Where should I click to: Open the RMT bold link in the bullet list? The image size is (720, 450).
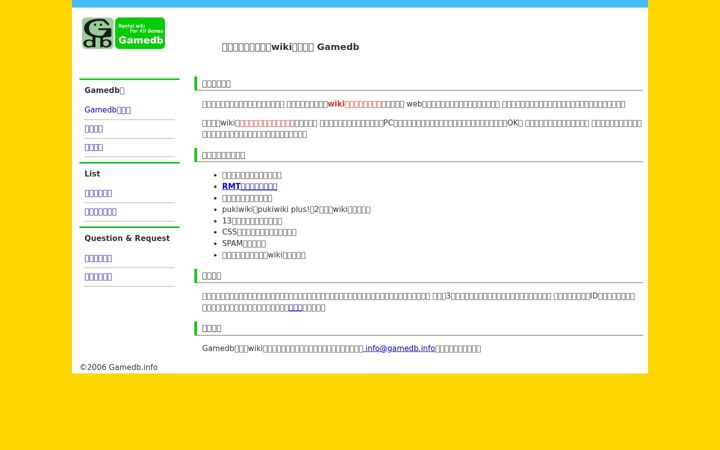[x=249, y=186]
